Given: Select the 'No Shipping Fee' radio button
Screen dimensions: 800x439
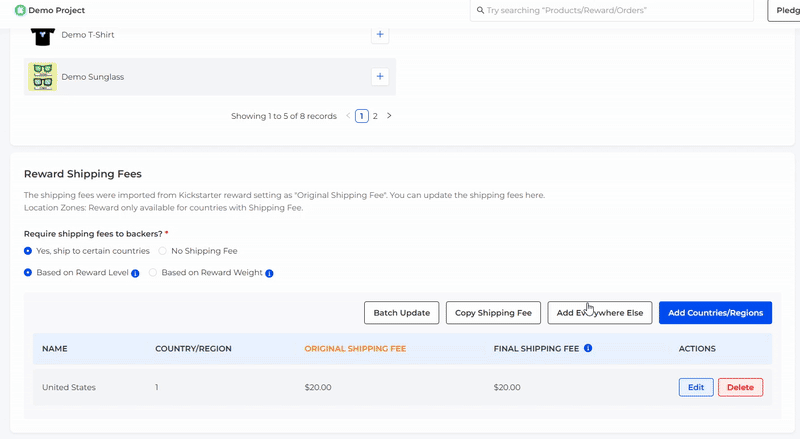Looking at the screenshot, I should pyautogui.click(x=163, y=251).
